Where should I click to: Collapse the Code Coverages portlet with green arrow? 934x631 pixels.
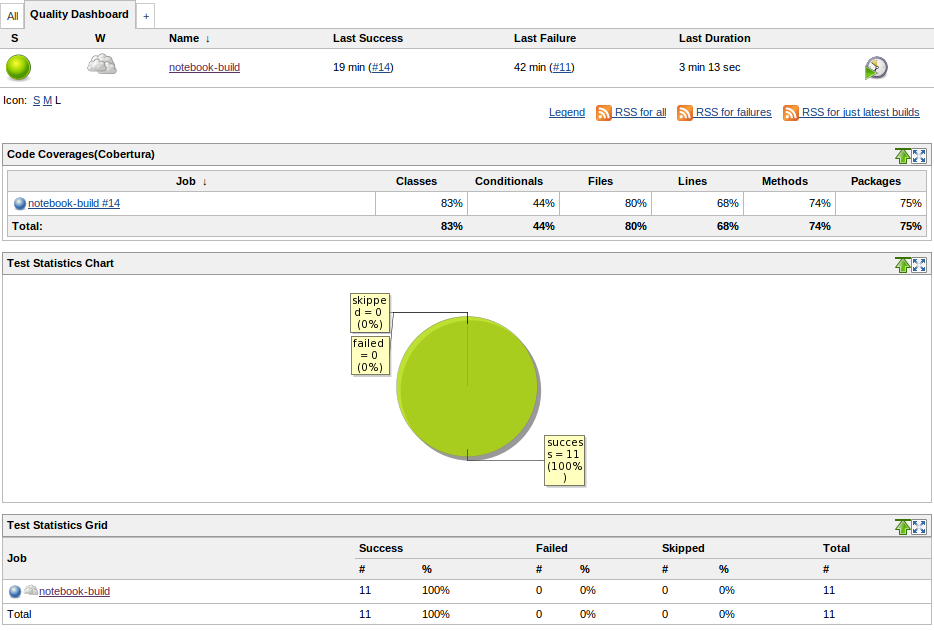(903, 155)
